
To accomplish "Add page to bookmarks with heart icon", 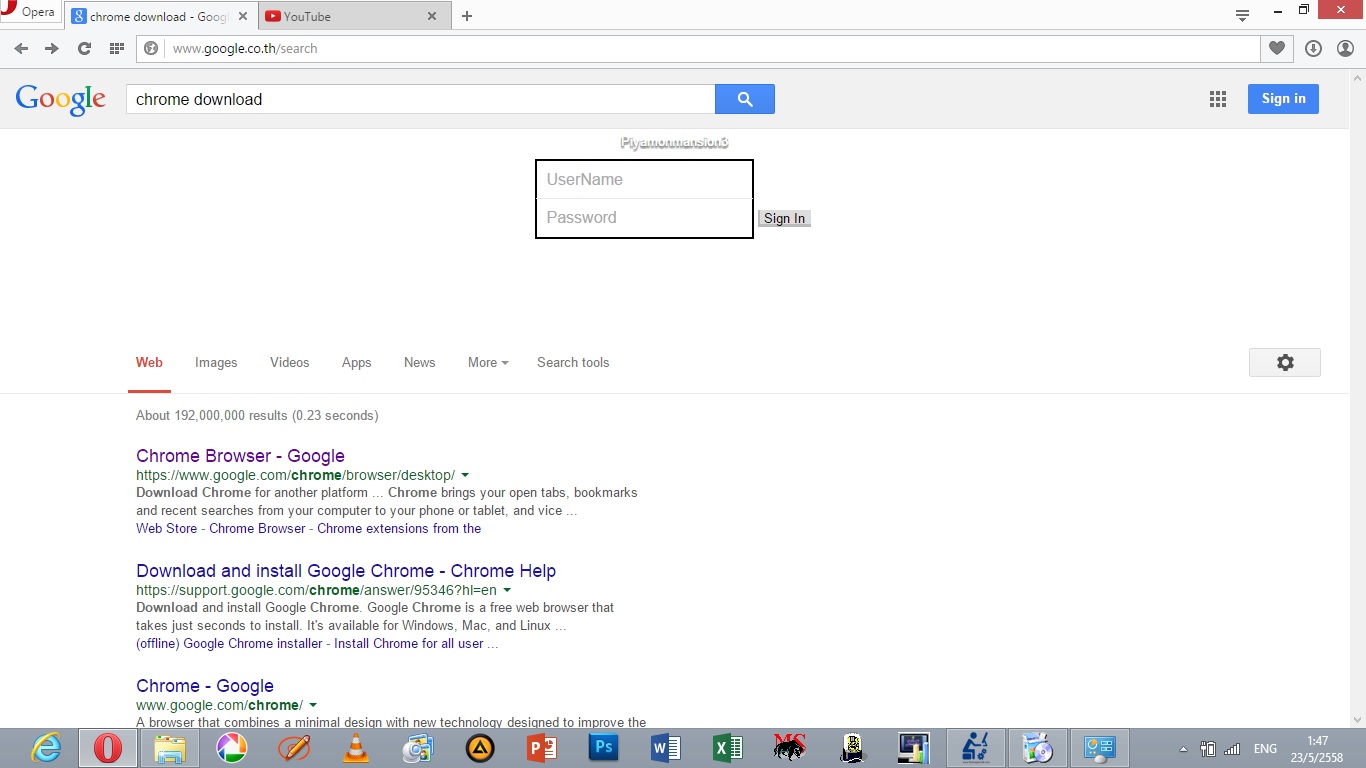I will [x=1277, y=48].
